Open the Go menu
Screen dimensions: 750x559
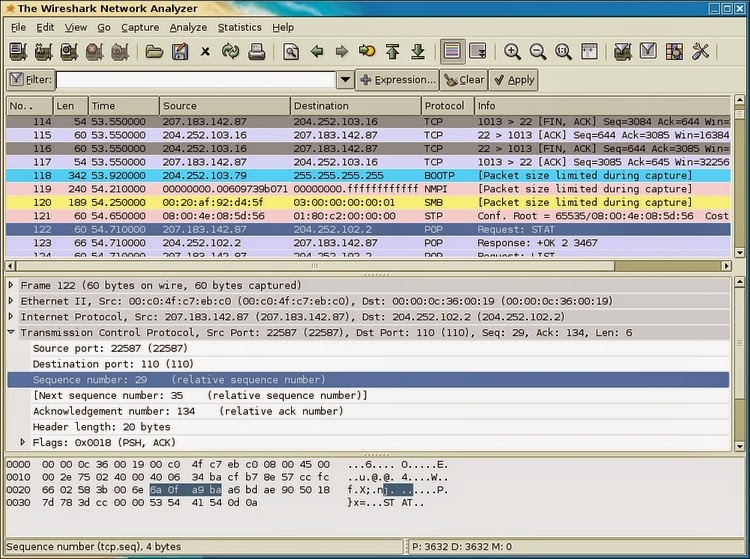104,27
